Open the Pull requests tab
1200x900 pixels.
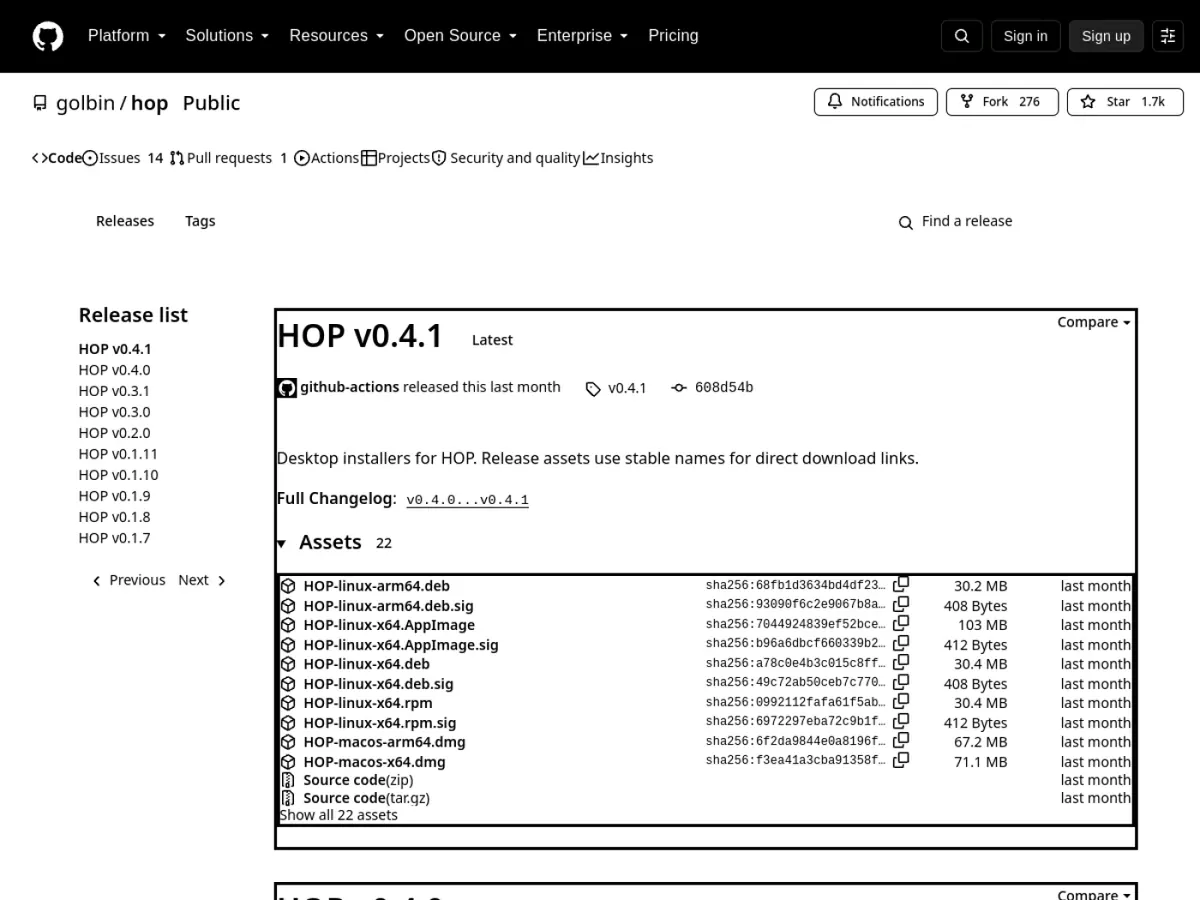pyautogui.click(x=229, y=158)
